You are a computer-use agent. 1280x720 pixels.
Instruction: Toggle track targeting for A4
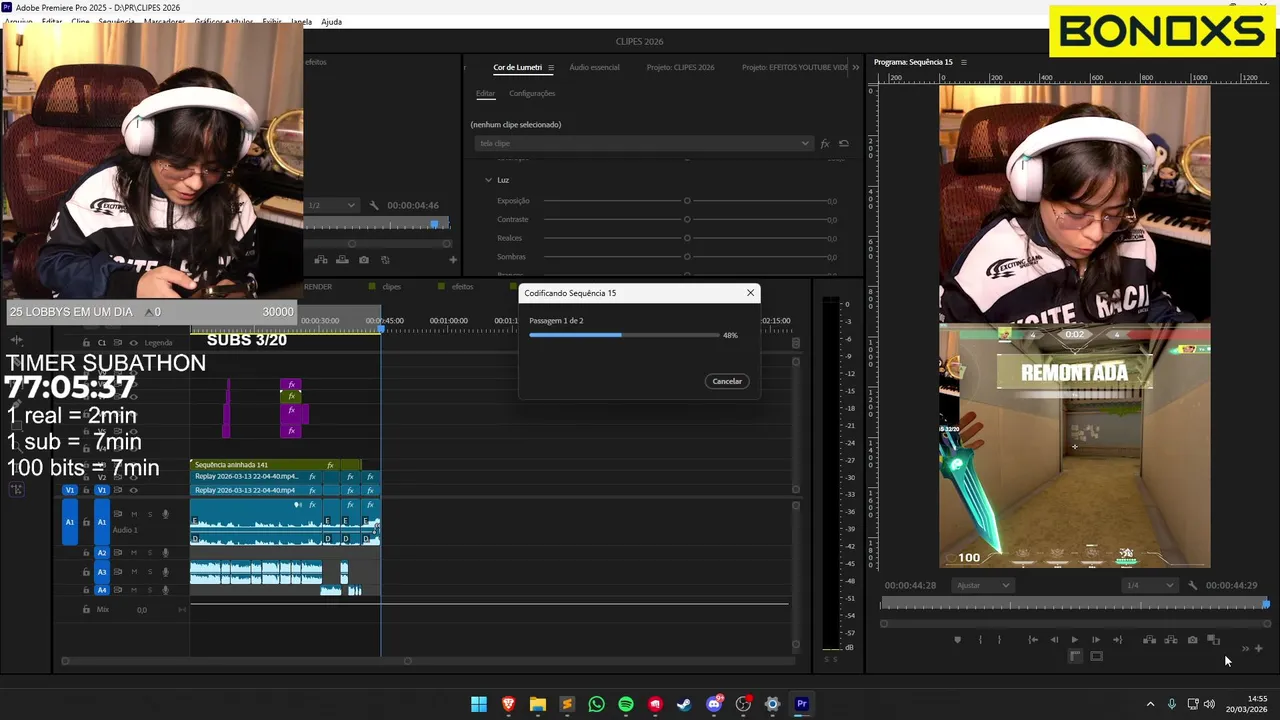(101, 590)
